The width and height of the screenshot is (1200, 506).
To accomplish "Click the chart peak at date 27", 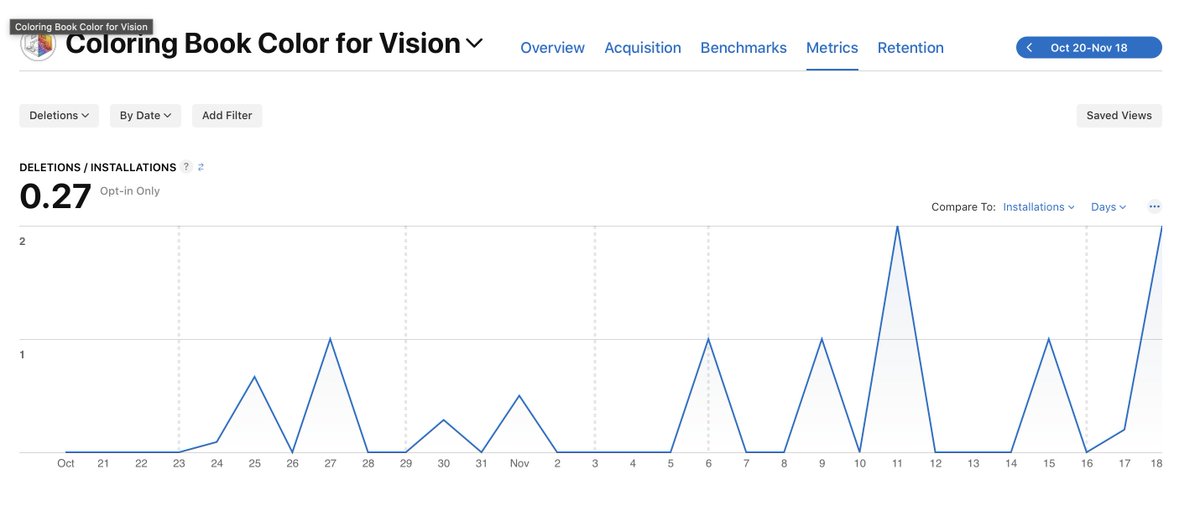I will [330, 339].
